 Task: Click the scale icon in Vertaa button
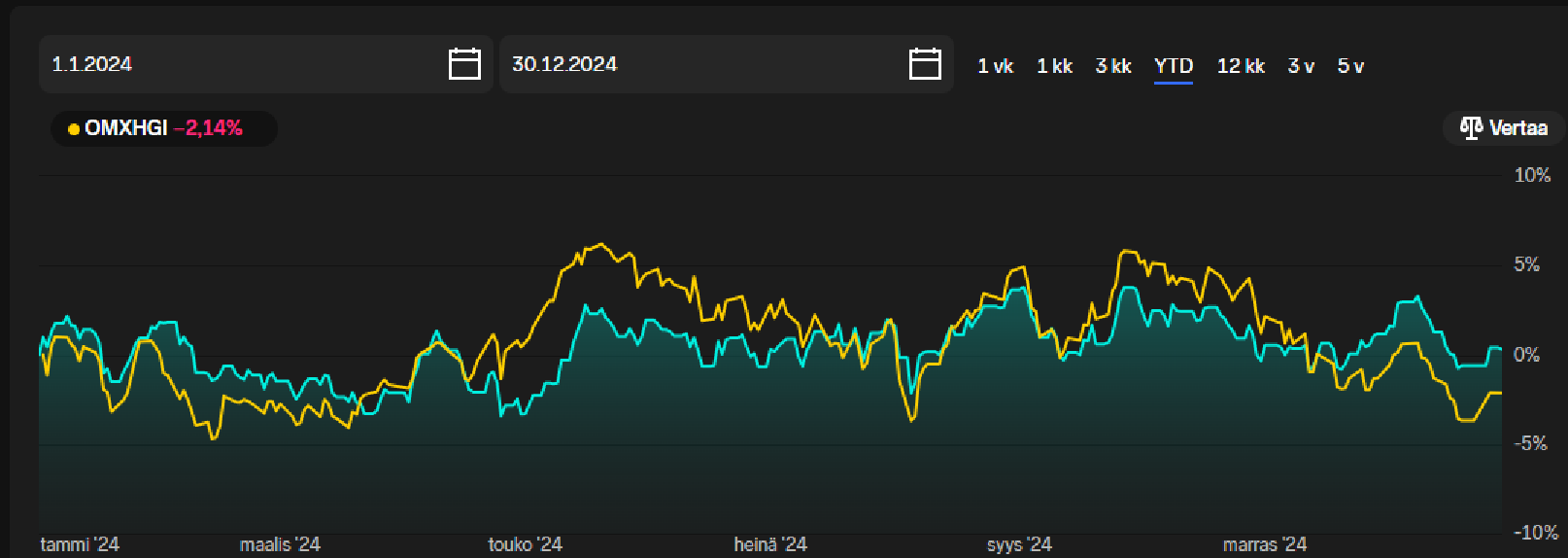point(1471,128)
